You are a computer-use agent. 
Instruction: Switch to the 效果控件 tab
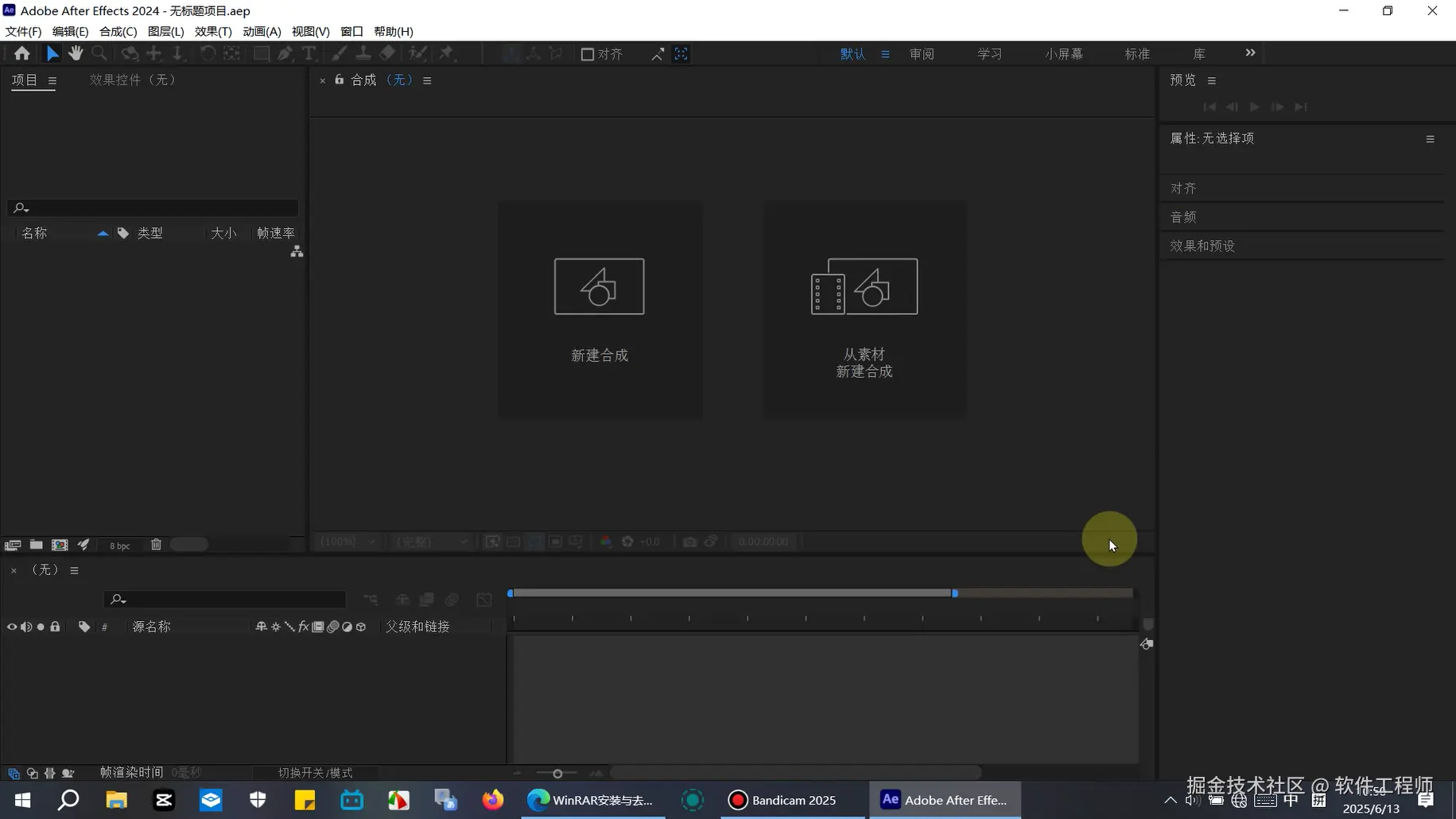(132, 80)
